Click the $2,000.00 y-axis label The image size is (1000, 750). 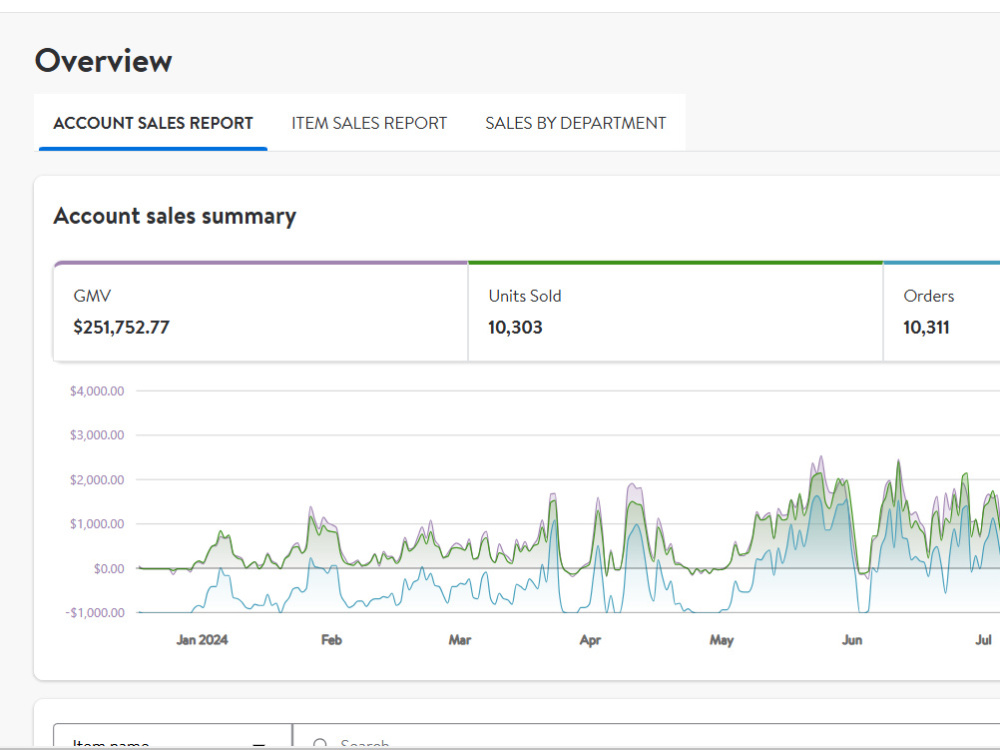coord(97,480)
